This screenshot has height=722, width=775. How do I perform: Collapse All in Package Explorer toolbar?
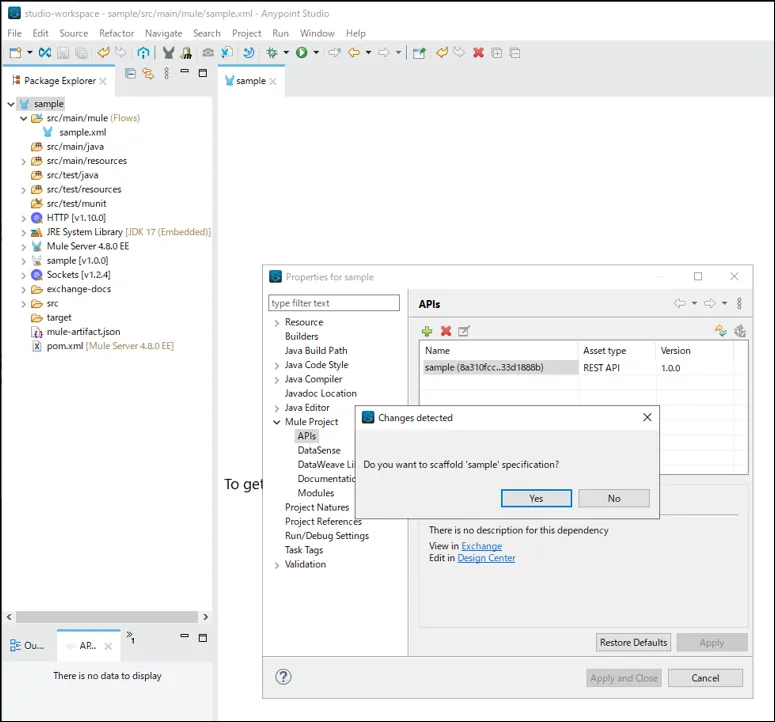pos(130,73)
